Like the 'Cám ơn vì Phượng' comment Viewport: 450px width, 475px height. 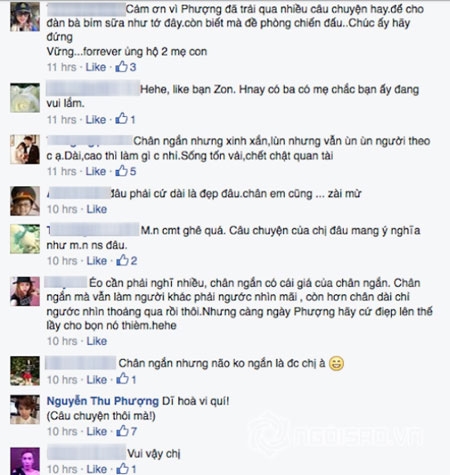96,67
